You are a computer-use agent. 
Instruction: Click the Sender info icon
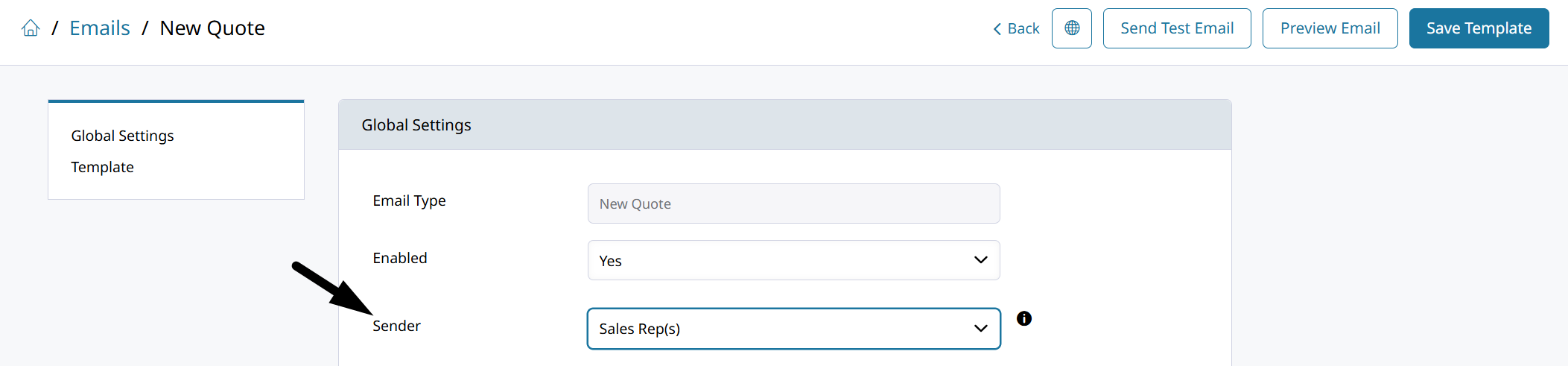click(x=1024, y=318)
